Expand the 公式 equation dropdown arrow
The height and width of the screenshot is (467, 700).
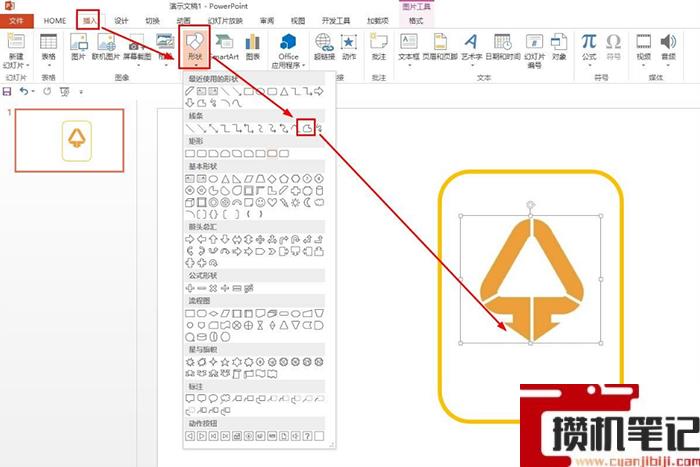coord(589,65)
